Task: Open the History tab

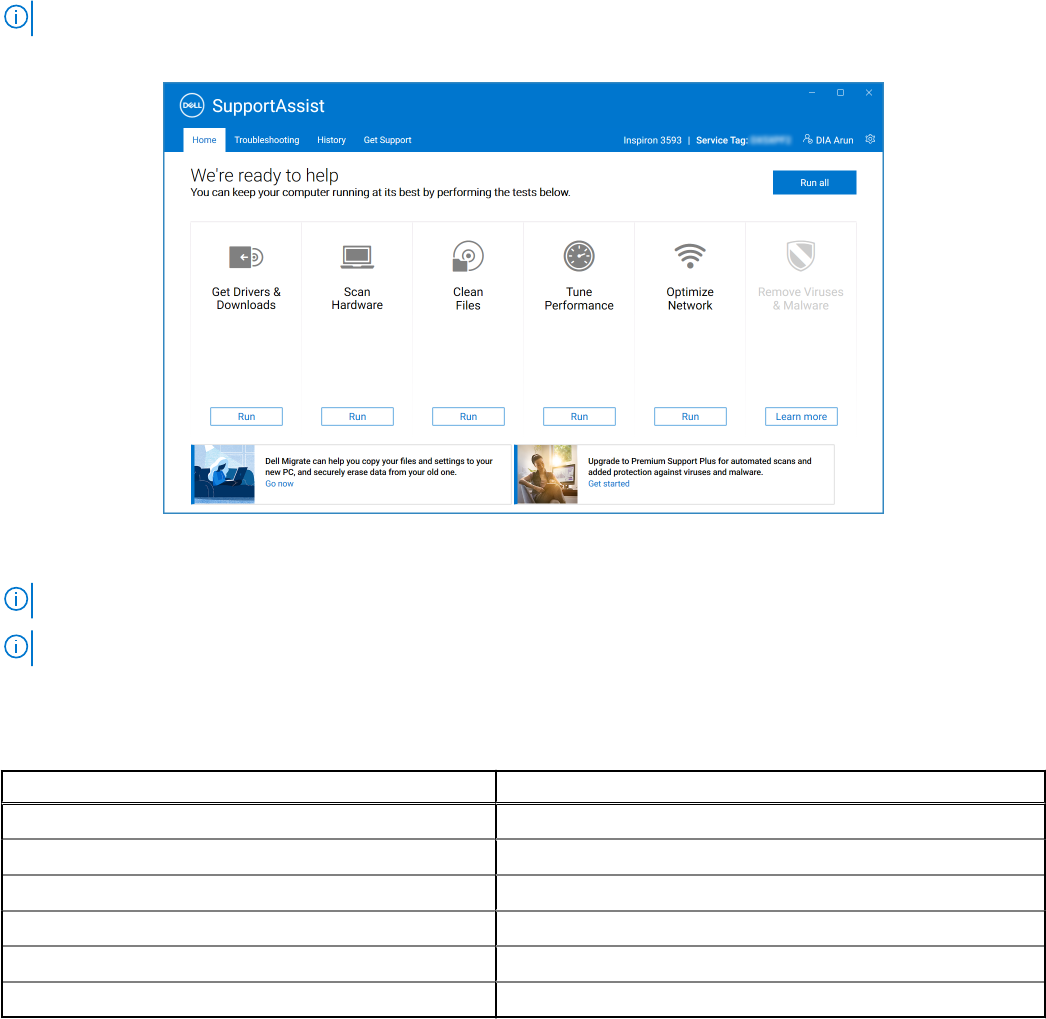Action: [332, 140]
